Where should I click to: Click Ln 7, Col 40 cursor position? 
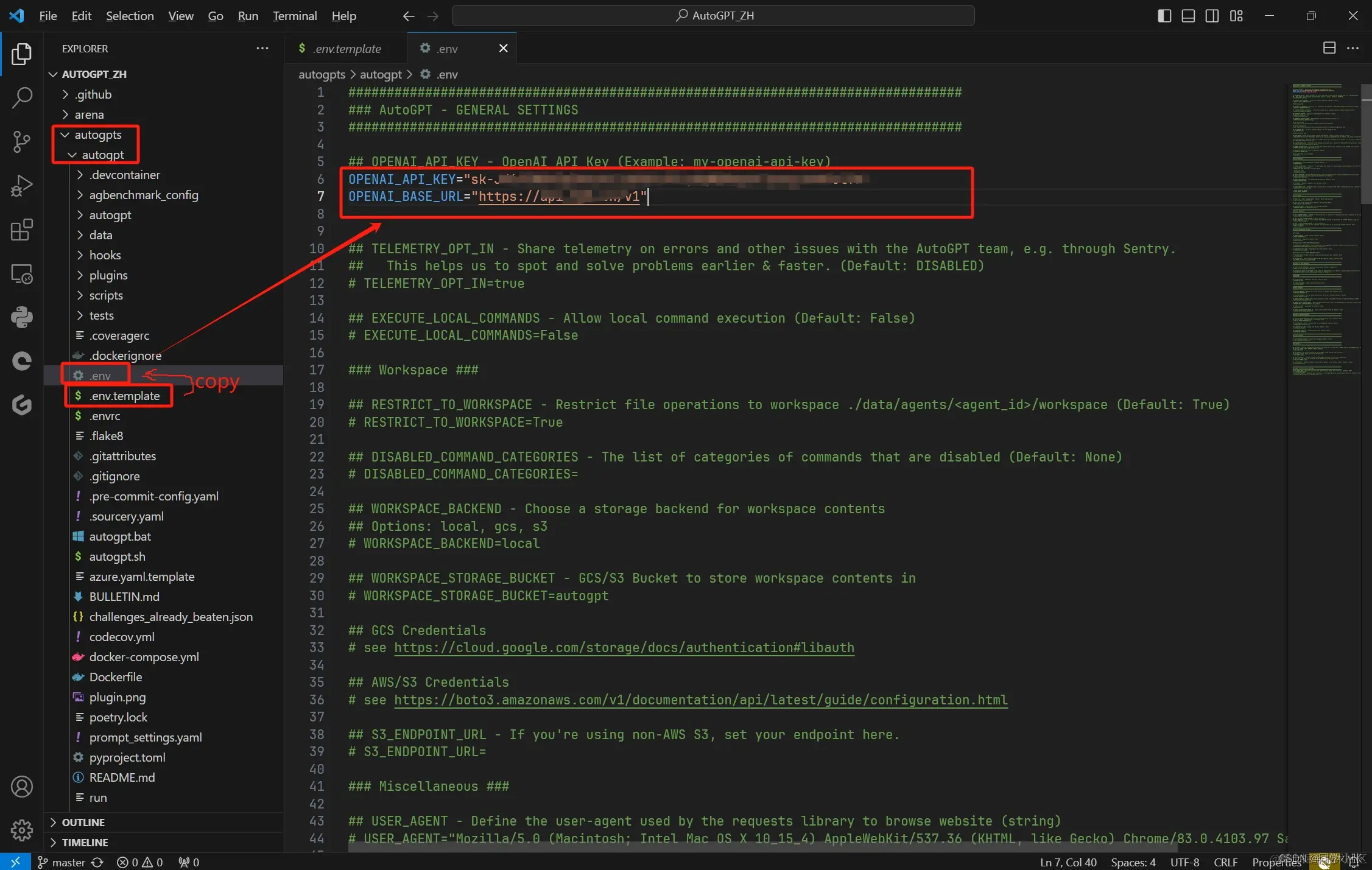click(x=1068, y=862)
